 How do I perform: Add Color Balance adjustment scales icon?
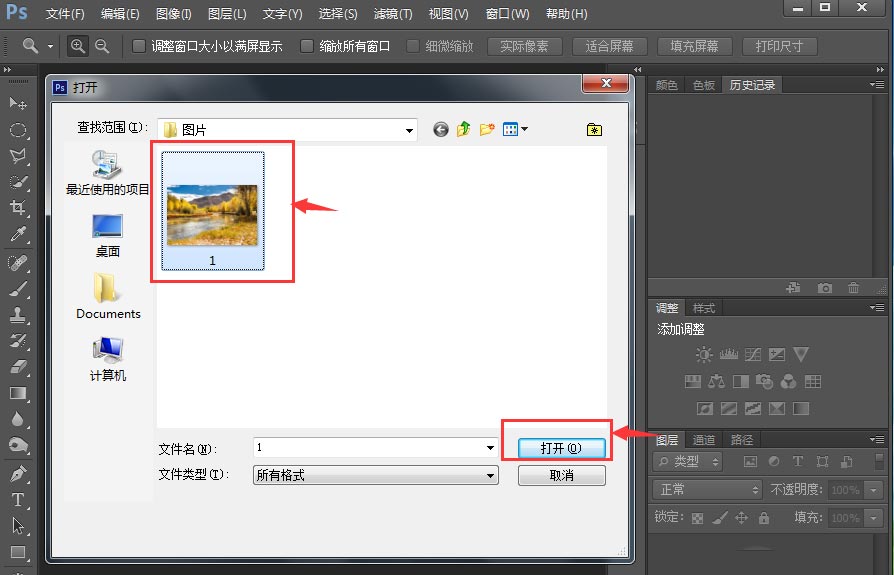click(716, 381)
